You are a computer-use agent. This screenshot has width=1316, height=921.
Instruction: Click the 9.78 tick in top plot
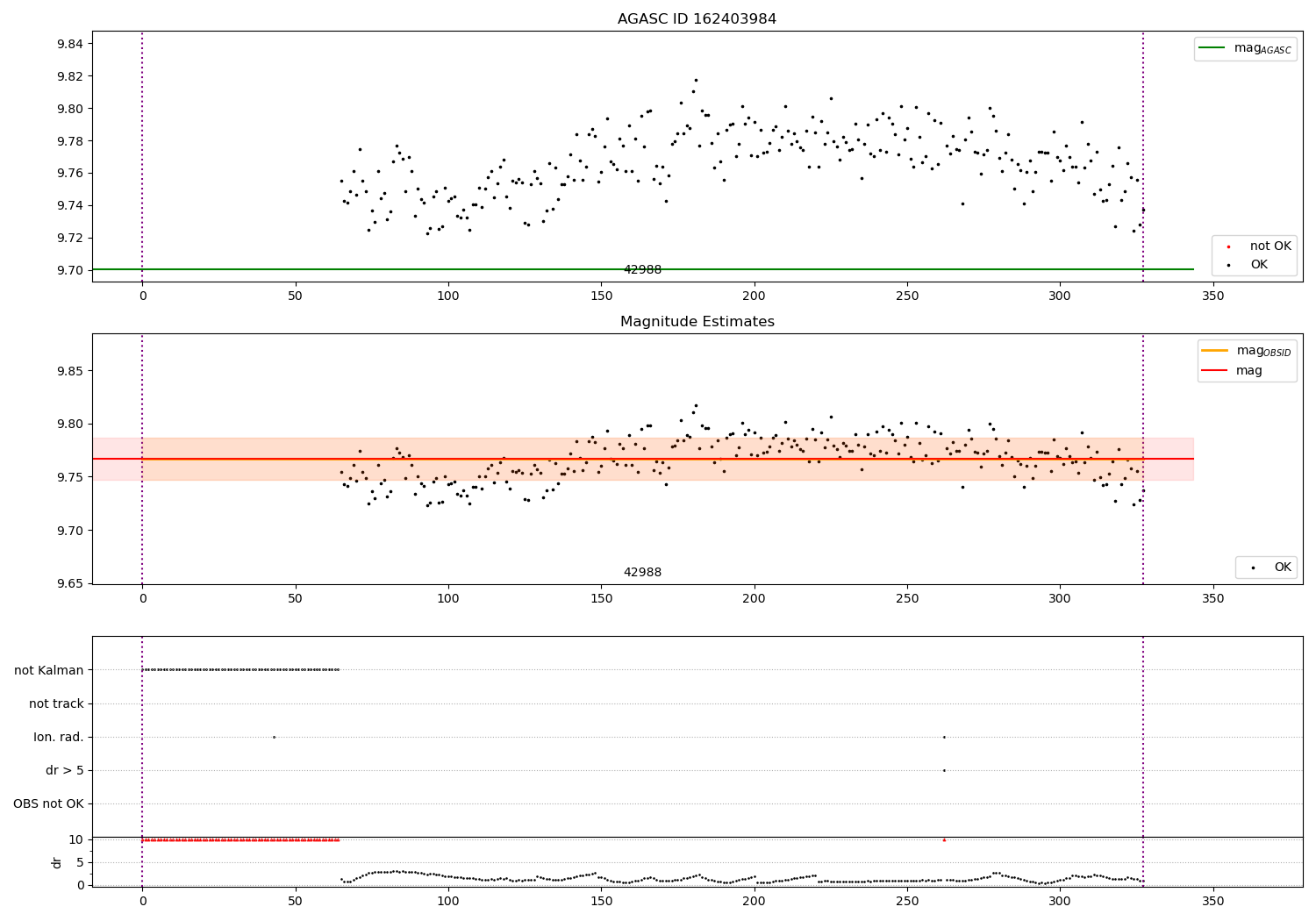(x=69, y=141)
